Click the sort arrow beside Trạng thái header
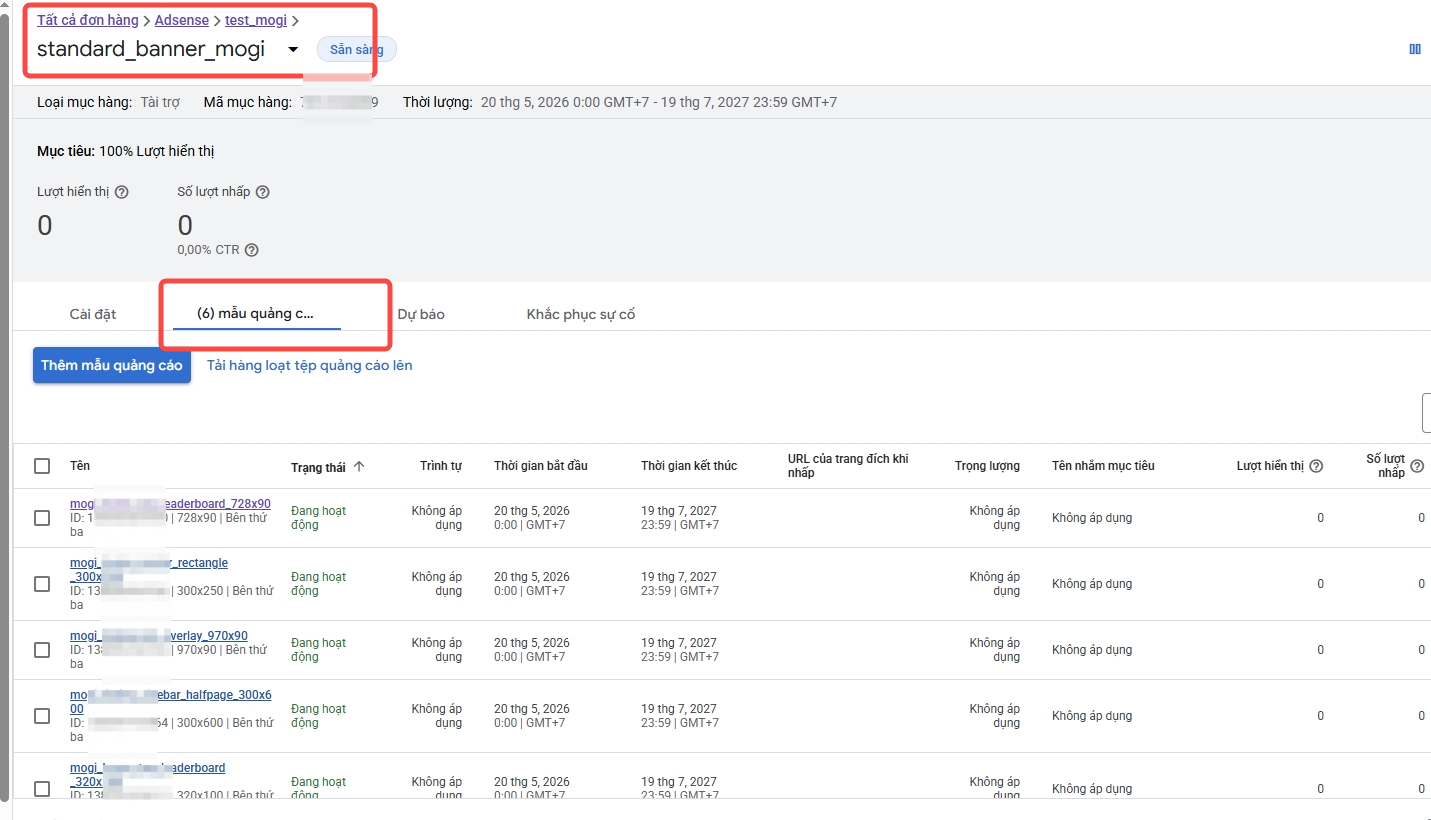This screenshot has width=1431, height=820. (359, 466)
